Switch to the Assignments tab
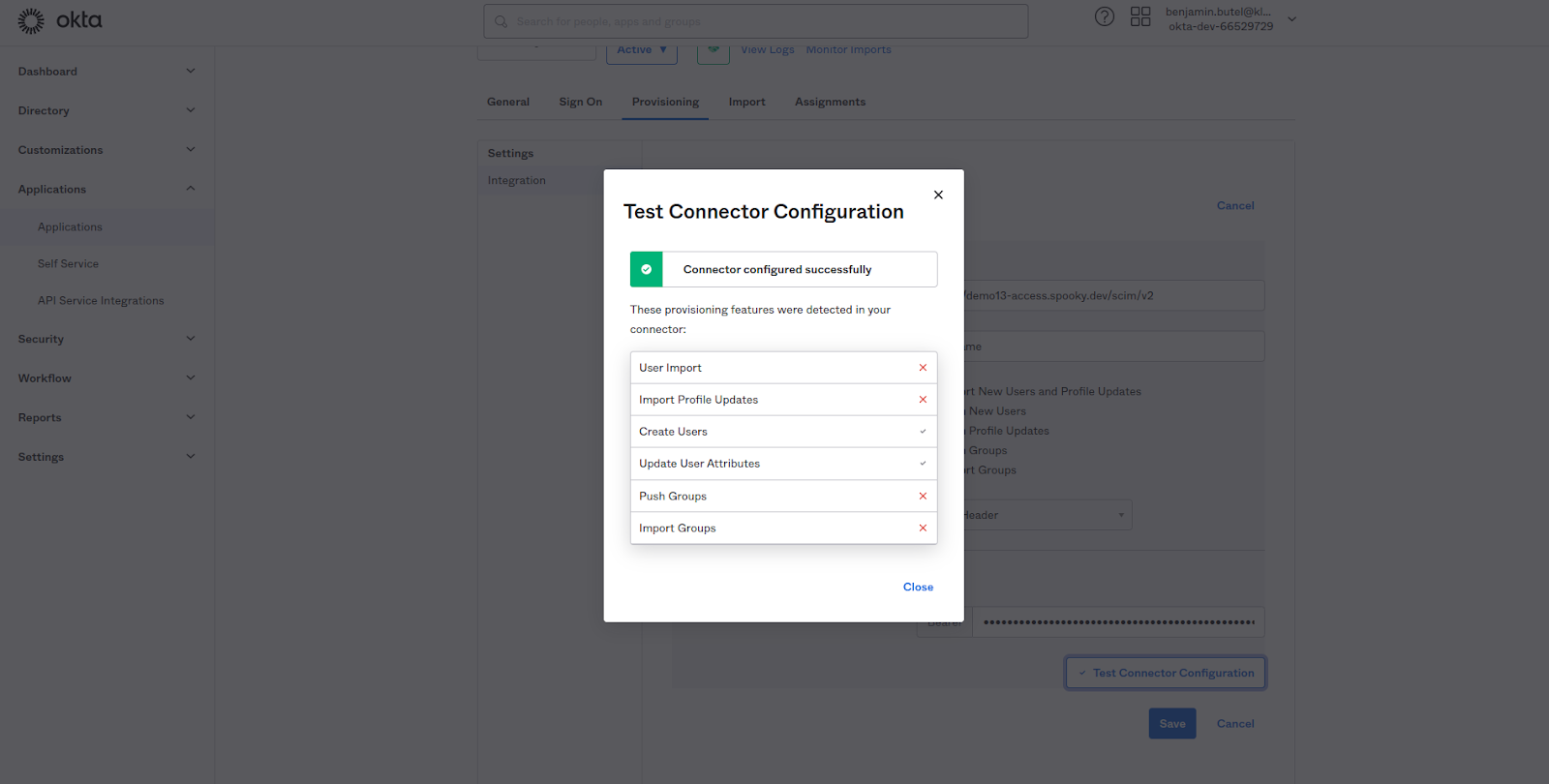Screen dimensions: 1549x784 (830, 102)
